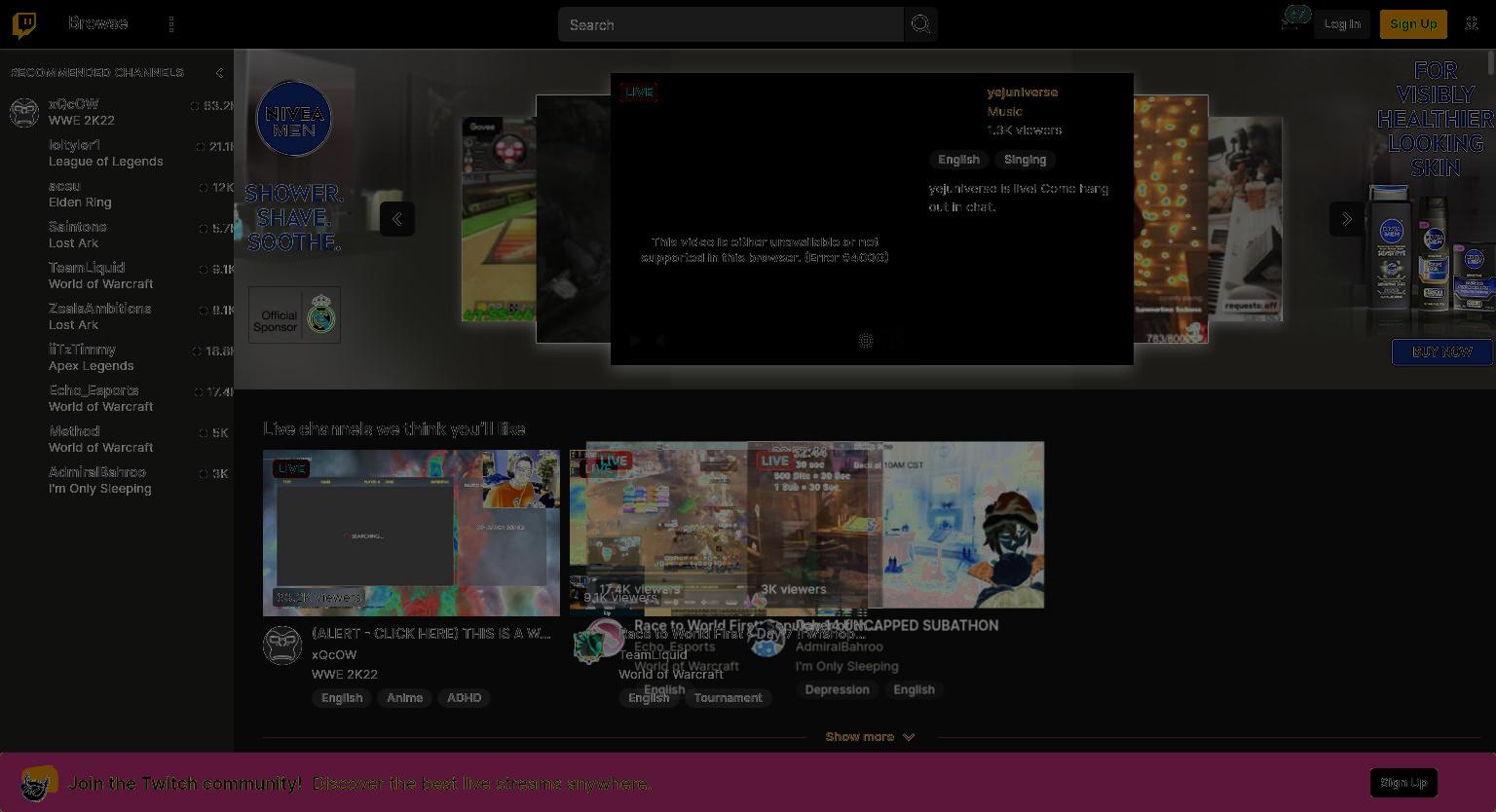Open featured player settings gear
The image size is (1496, 812).
tap(865, 341)
